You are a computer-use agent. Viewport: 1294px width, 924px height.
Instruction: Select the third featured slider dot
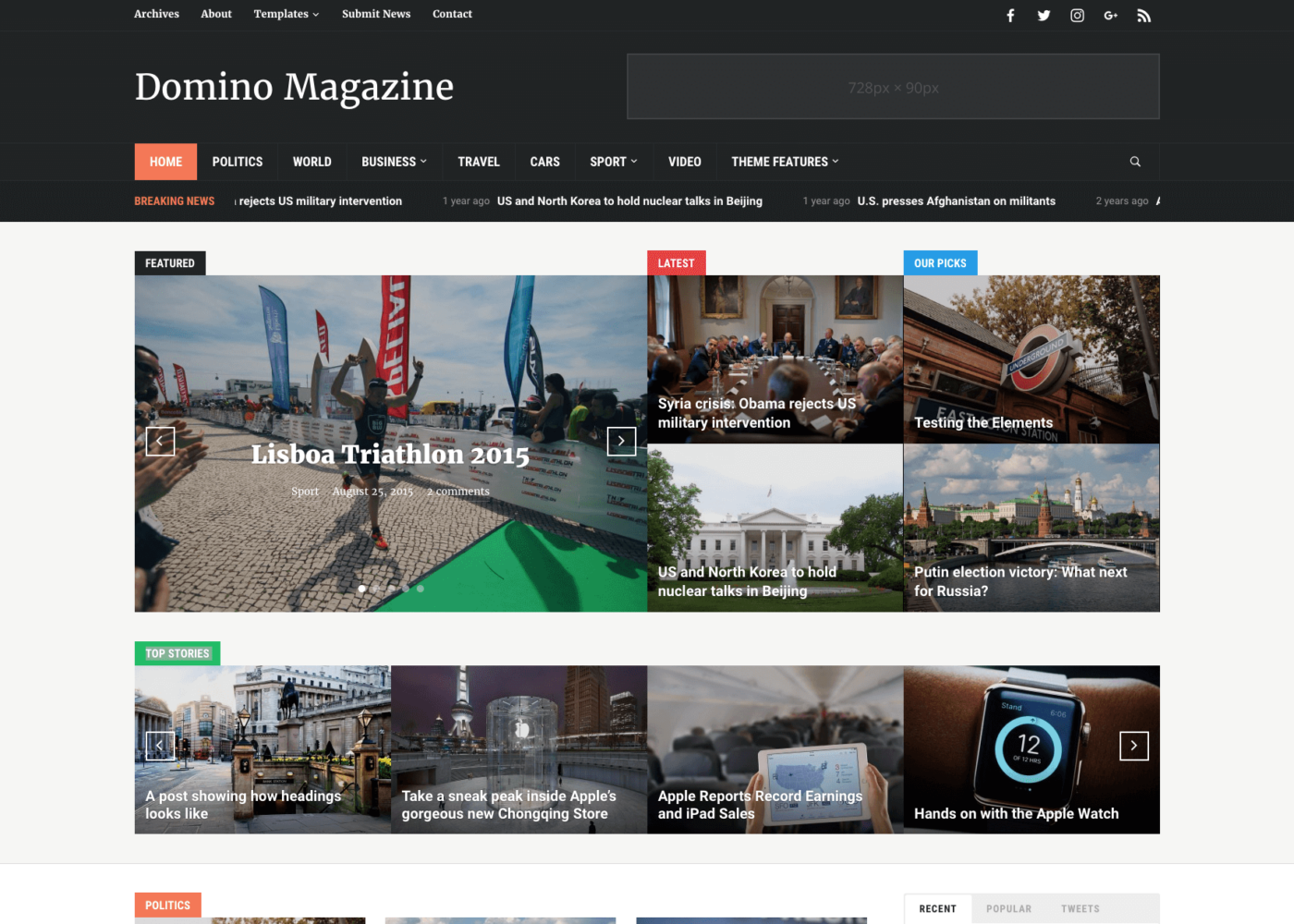(391, 589)
